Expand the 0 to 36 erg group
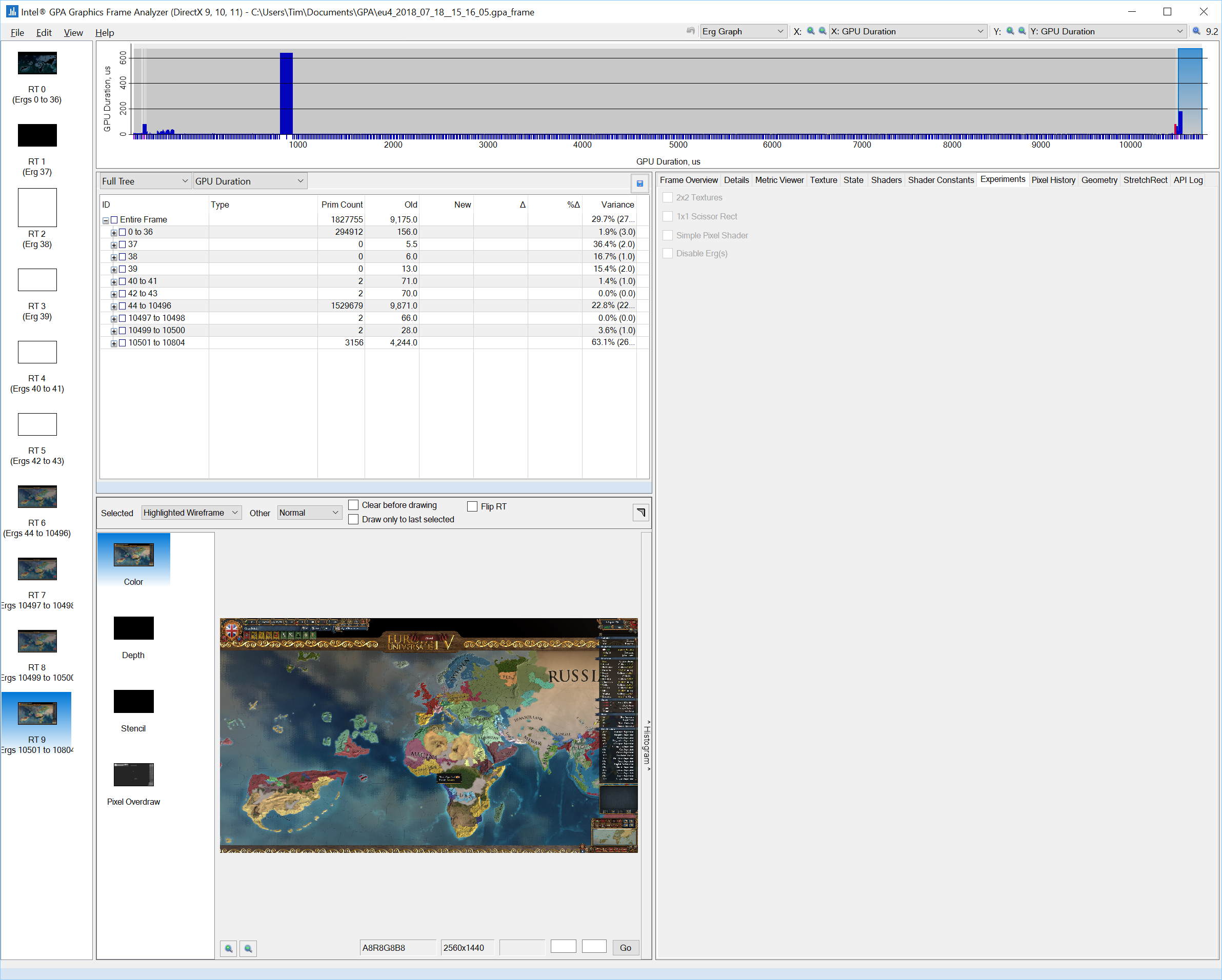The width and height of the screenshot is (1222, 980). [113, 233]
